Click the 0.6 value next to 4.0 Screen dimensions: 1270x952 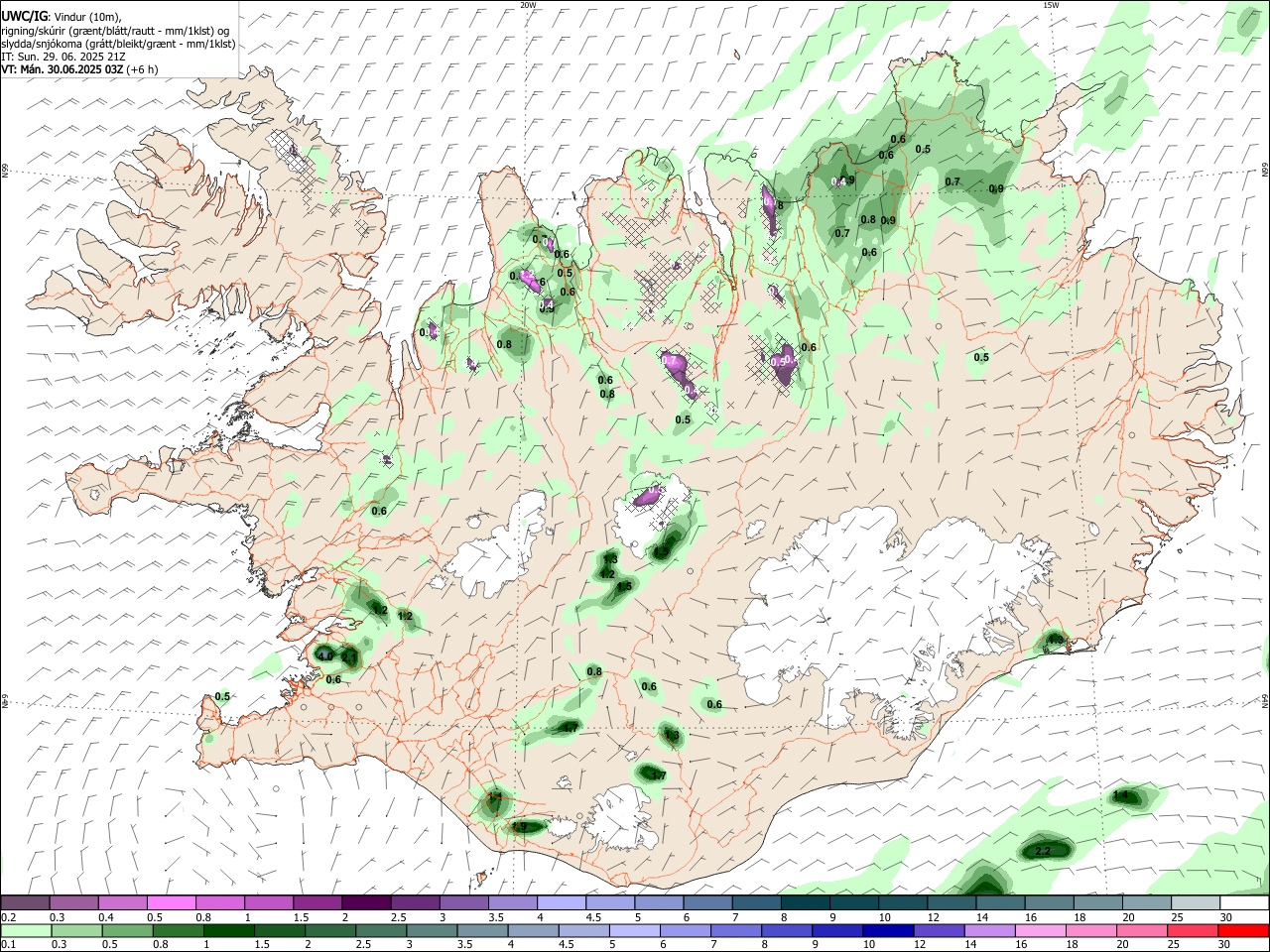click(333, 679)
